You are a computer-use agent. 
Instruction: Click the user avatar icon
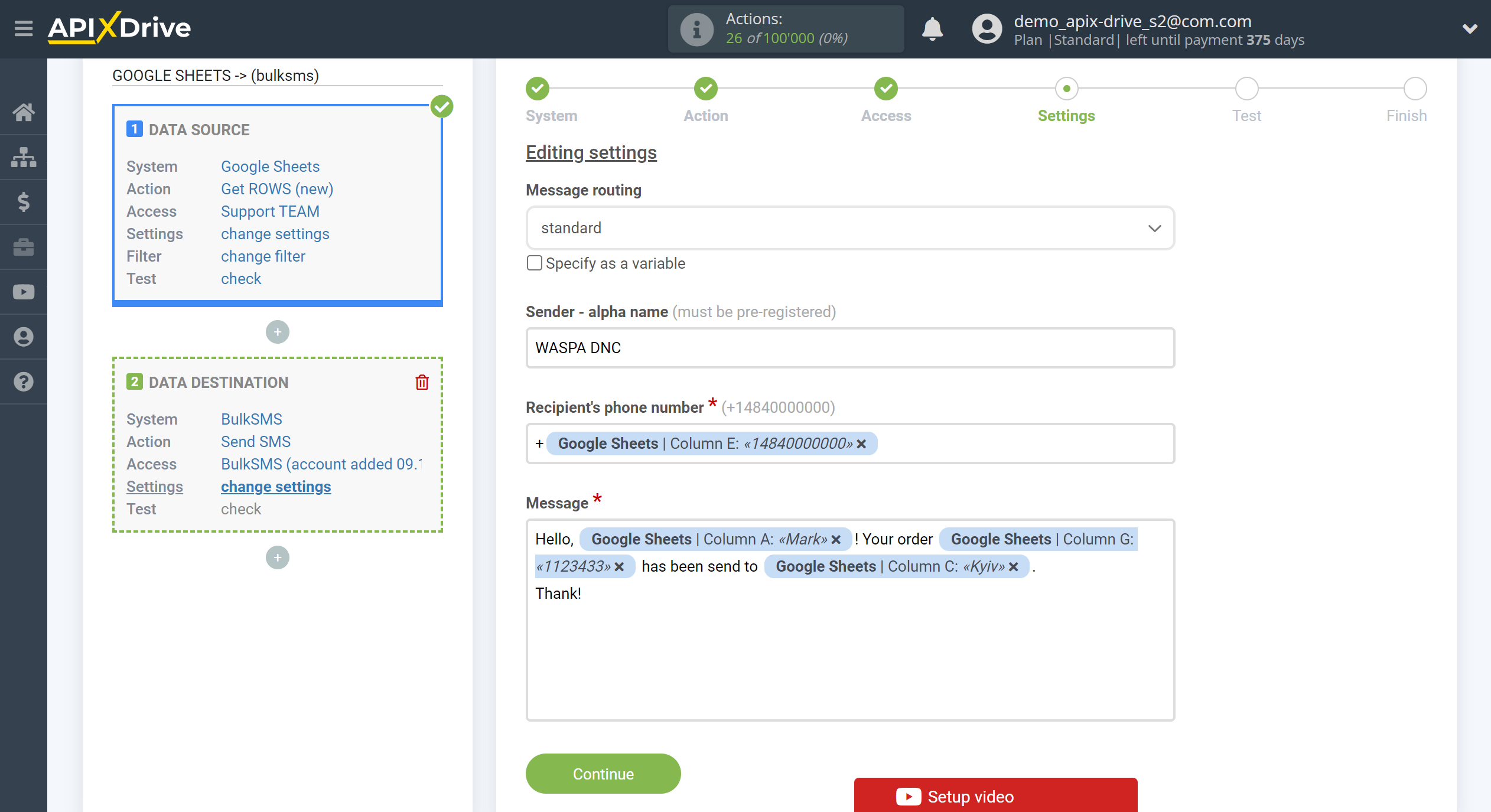[x=987, y=29]
